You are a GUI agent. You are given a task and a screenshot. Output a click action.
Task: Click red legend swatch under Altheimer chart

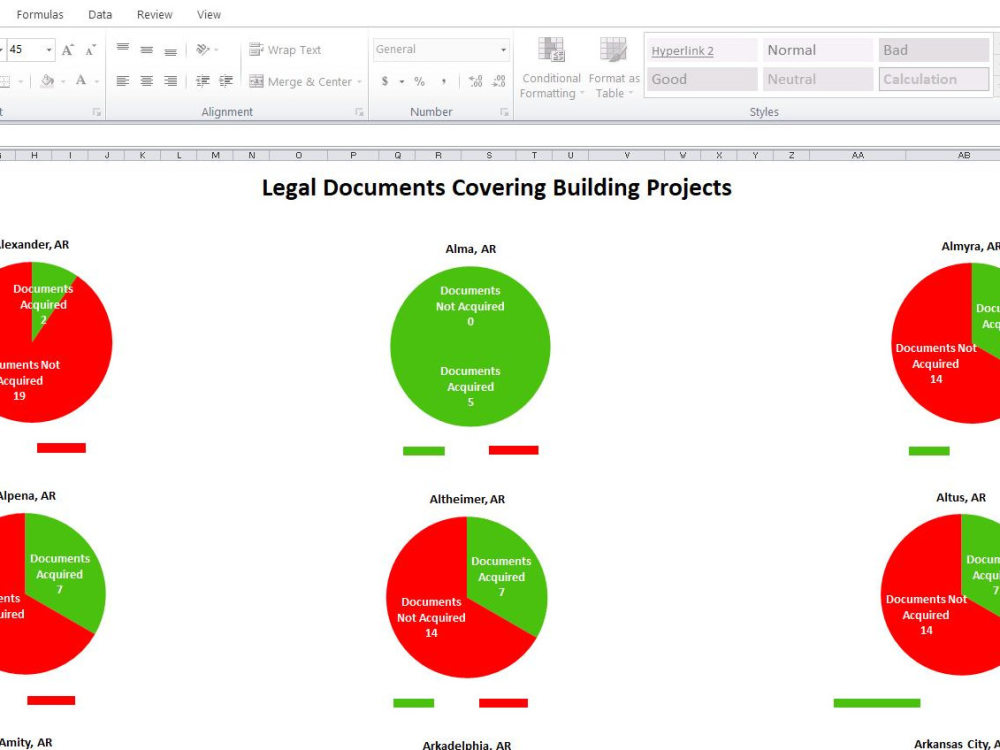[x=503, y=703]
